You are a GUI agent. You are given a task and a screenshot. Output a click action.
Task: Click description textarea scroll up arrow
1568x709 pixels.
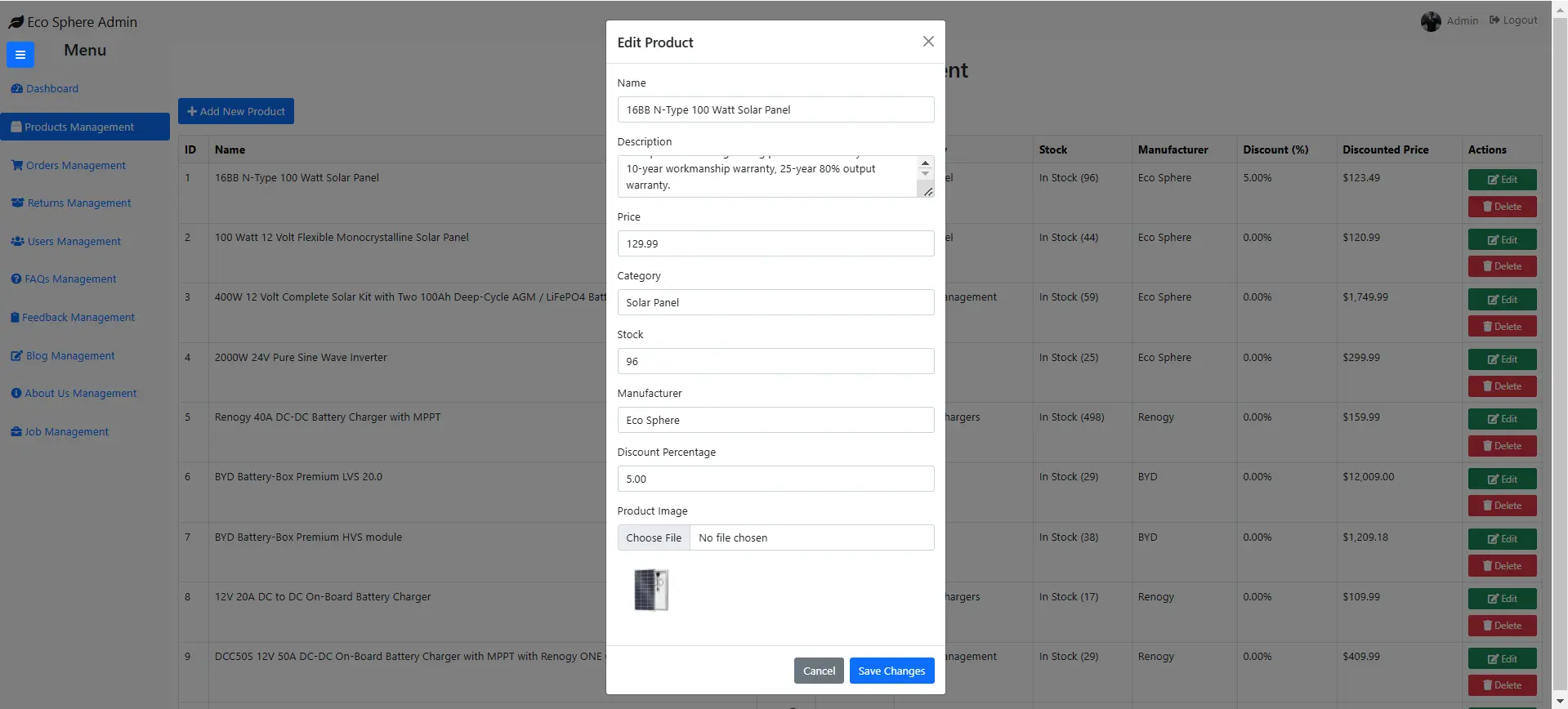(x=925, y=163)
